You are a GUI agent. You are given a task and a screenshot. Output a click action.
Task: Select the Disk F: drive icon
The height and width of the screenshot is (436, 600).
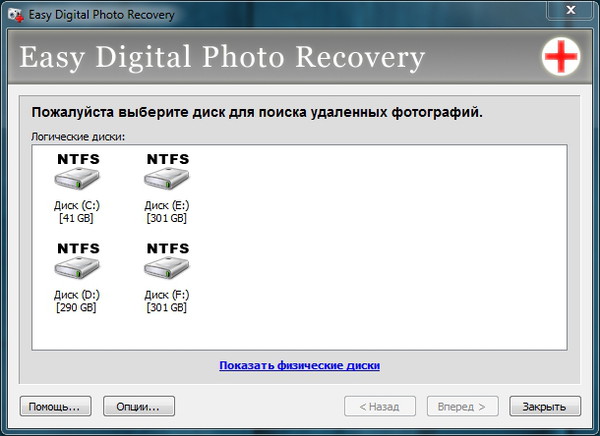(166, 270)
